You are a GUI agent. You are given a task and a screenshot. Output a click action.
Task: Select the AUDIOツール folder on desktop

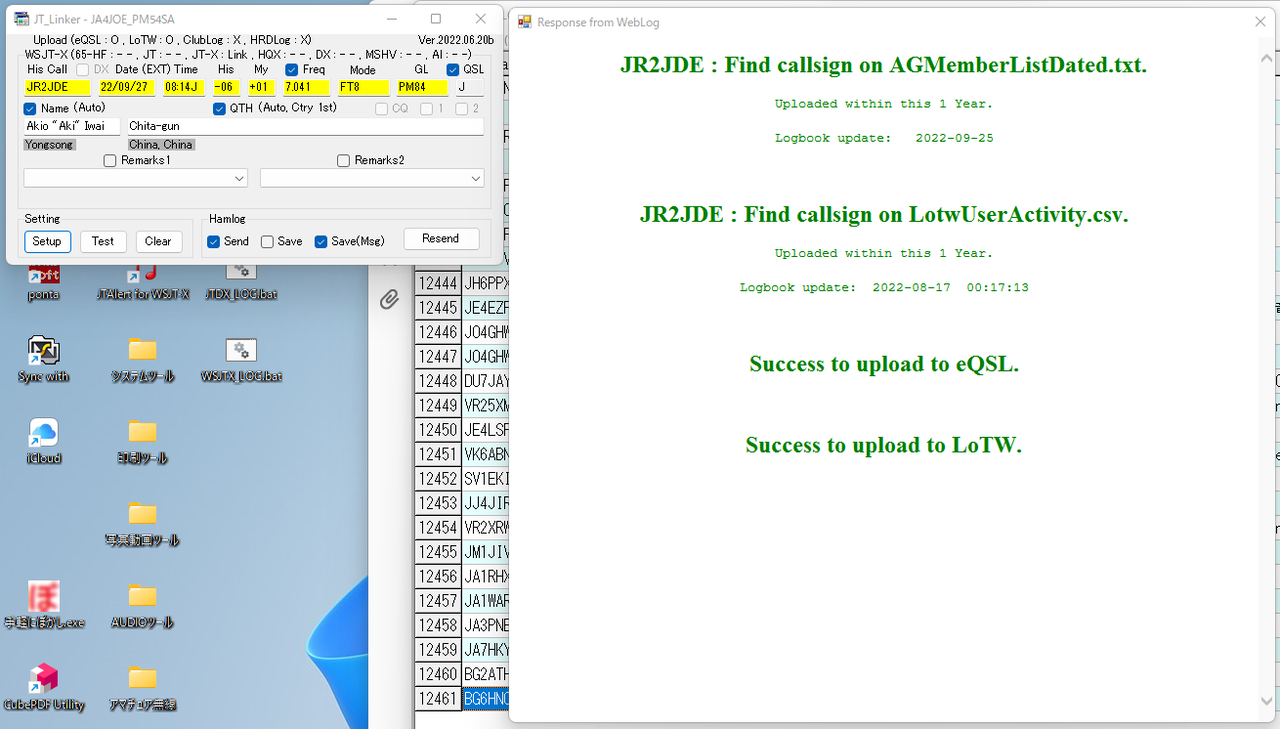point(143,606)
